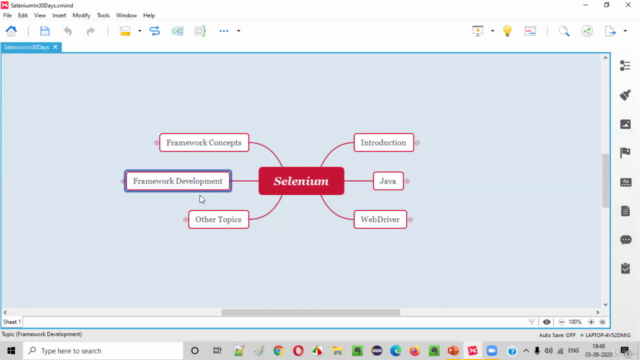
Task: Open the Notes panel in the right sidebar
Action: point(625,211)
